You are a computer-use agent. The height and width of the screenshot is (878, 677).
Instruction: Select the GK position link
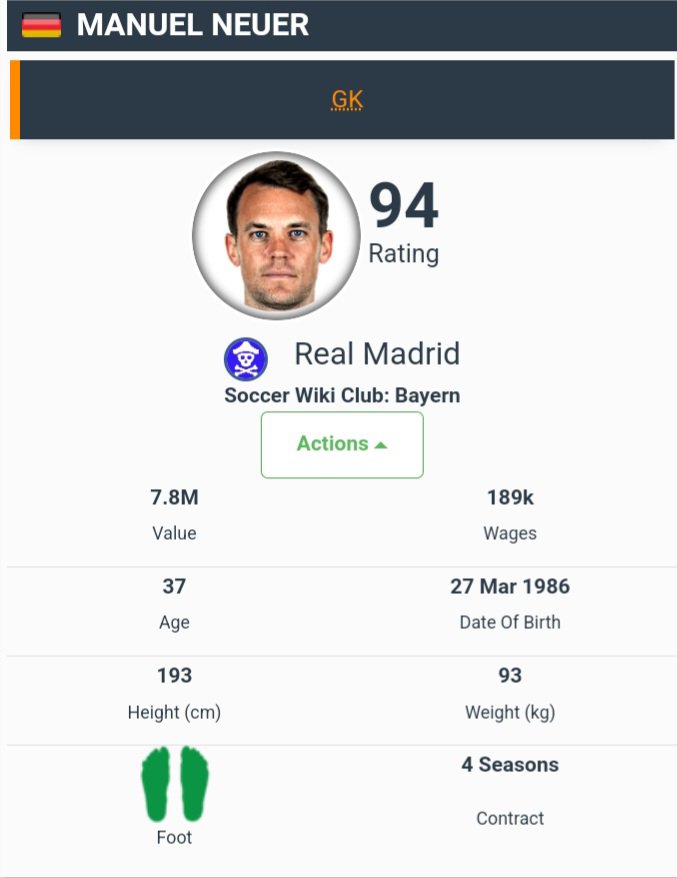tap(347, 100)
